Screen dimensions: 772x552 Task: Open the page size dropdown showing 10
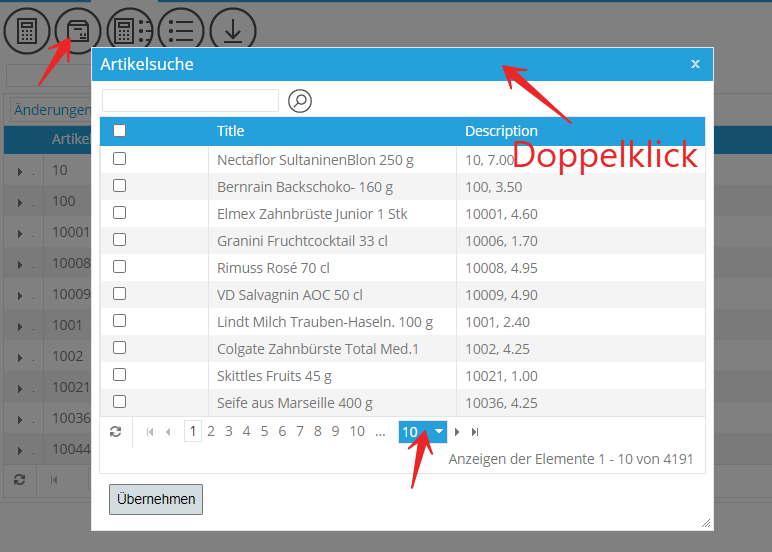(423, 432)
